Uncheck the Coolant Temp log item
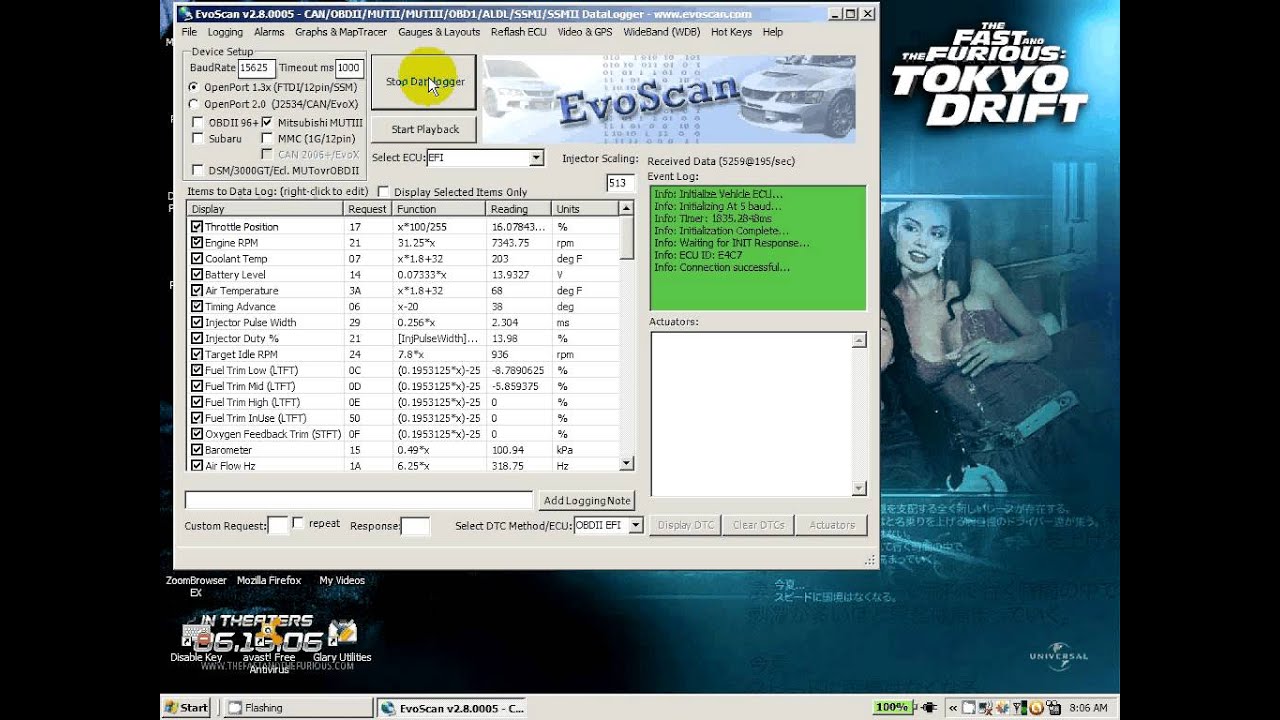Image resolution: width=1280 pixels, height=720 pixels. click(197, 259)
